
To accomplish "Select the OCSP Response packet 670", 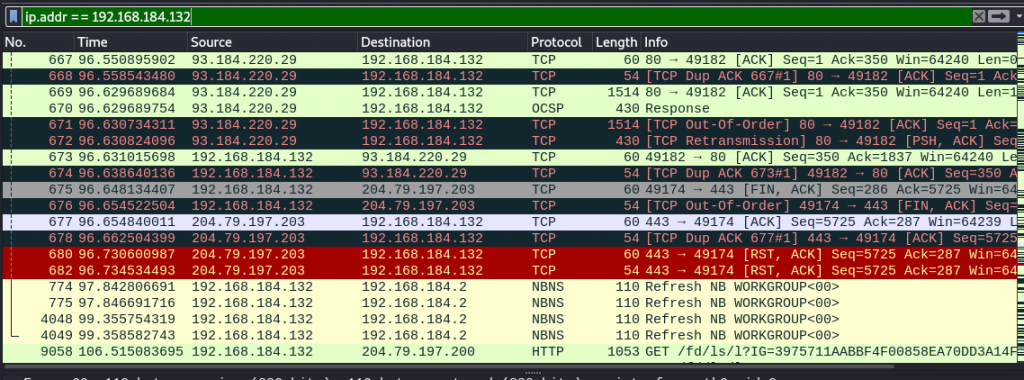I will (x=509, y=109).
